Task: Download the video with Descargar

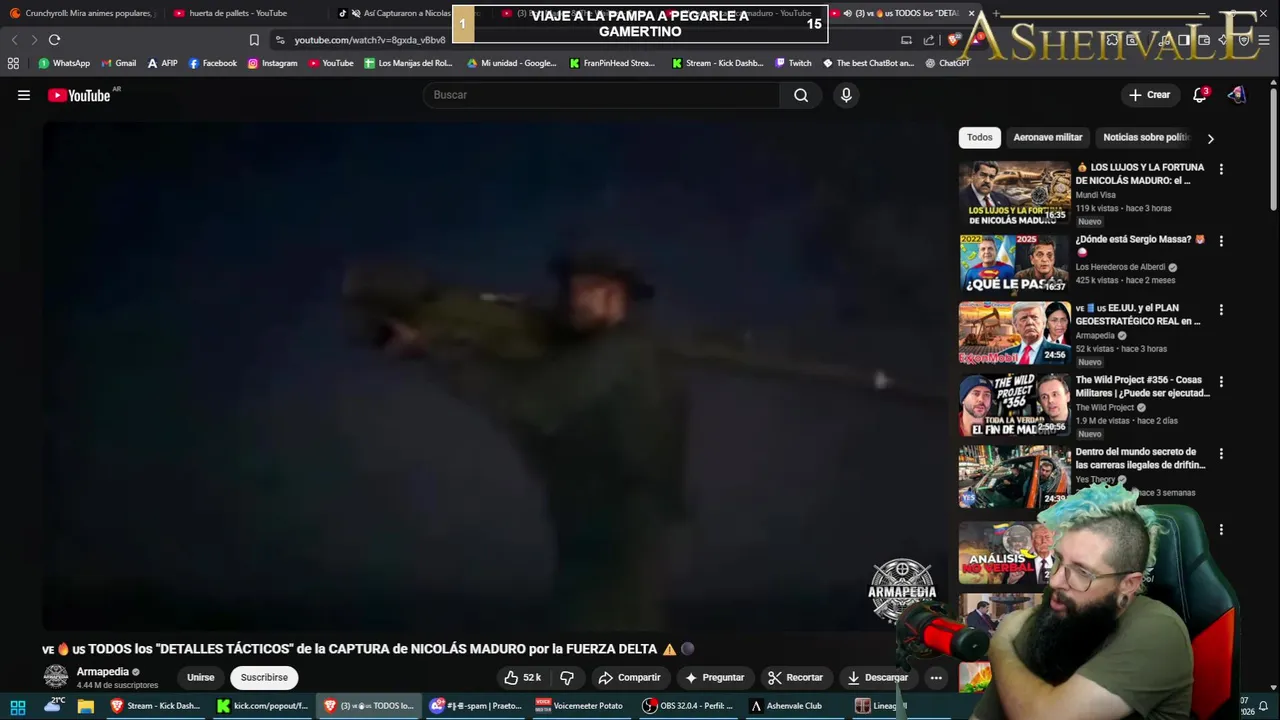Action: click(x=877, y=678)
